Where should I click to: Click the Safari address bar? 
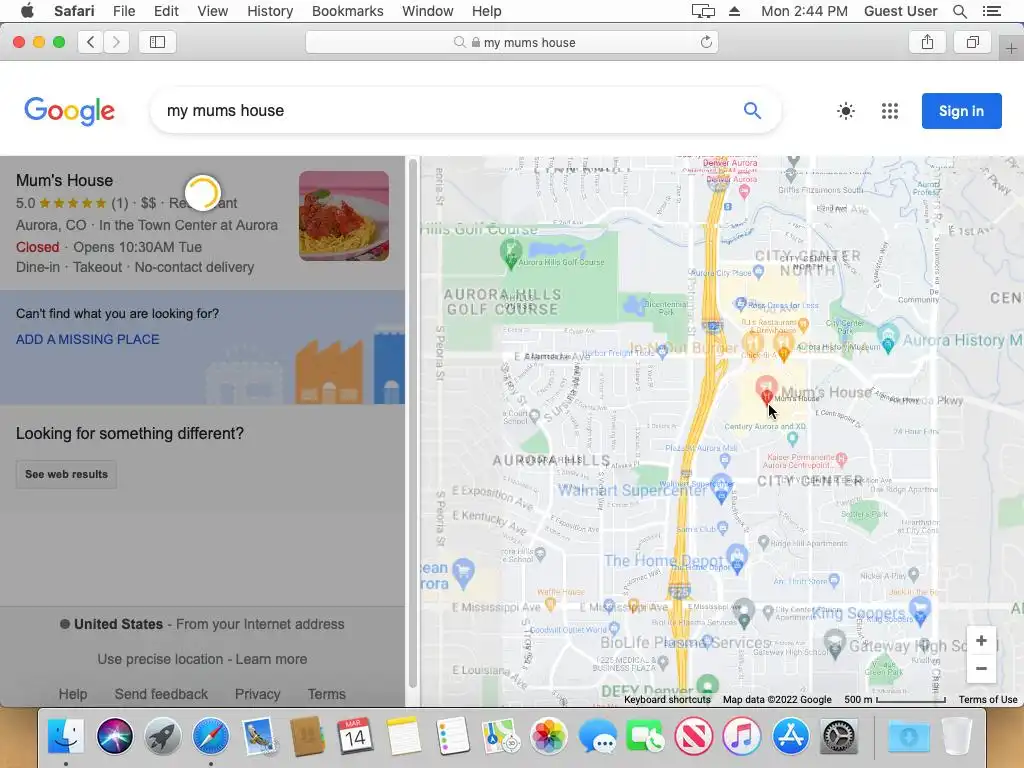(512, 42)
